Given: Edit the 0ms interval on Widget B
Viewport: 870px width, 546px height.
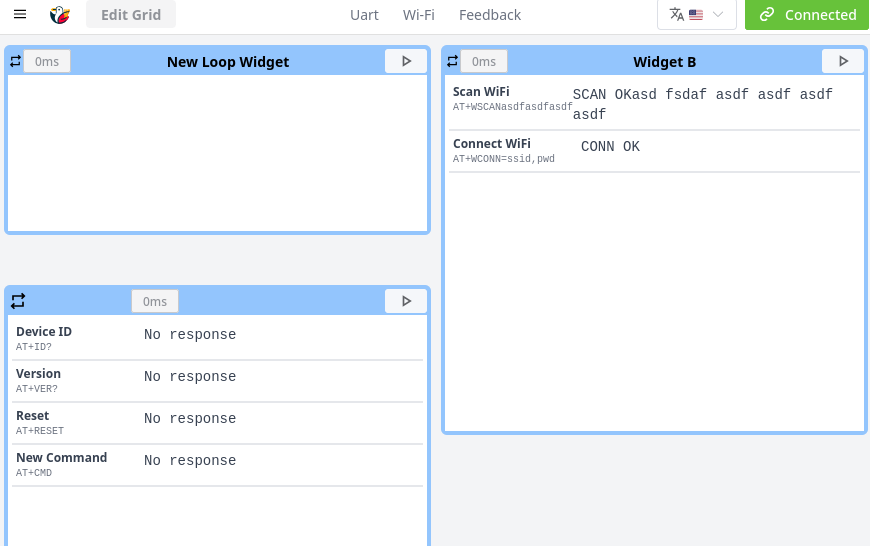Looking at the screenshot, I should [484, 61].
